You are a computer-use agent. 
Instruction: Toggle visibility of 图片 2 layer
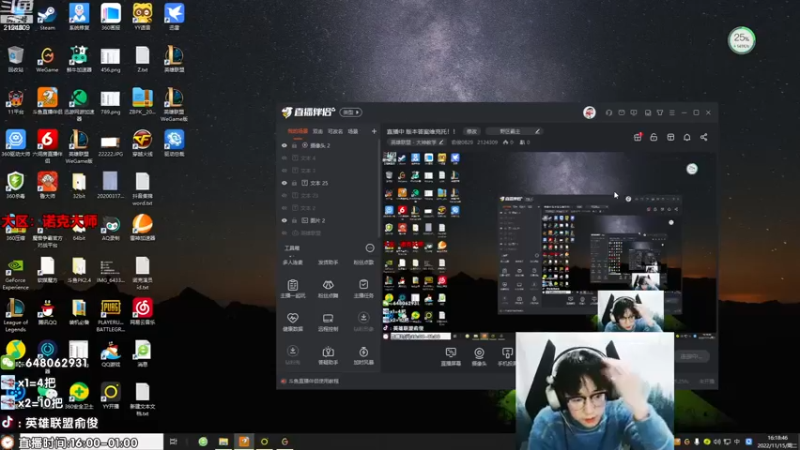284,220
